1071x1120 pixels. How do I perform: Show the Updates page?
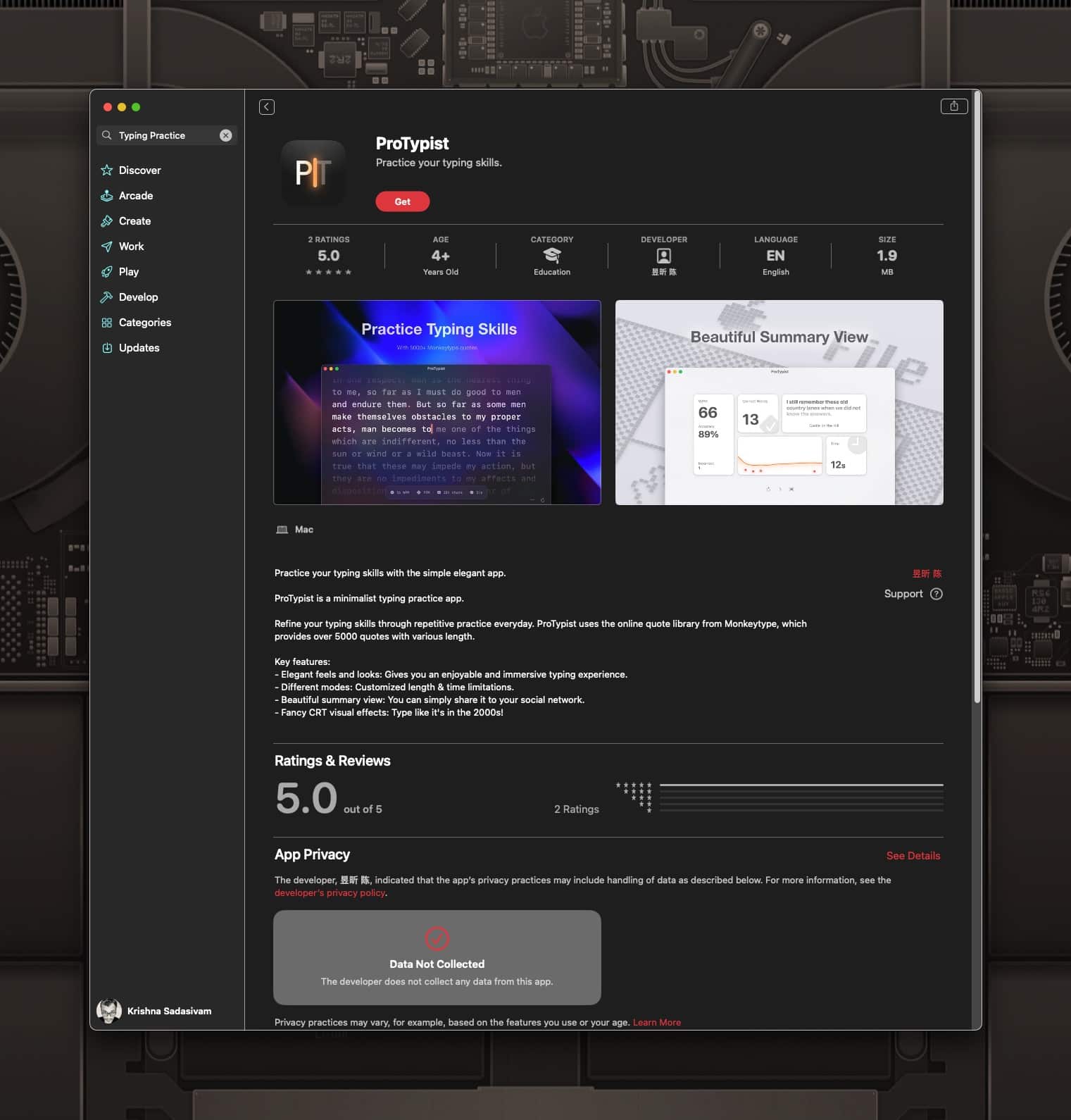[139, 348]
